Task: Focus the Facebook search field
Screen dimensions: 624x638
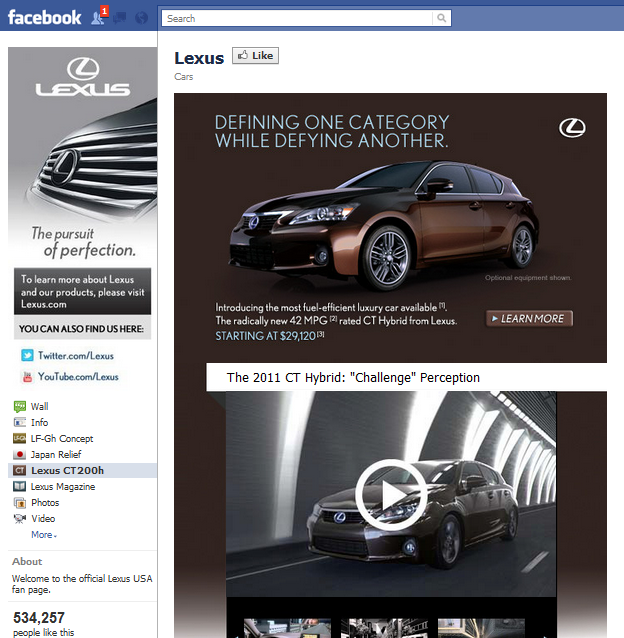Action: (297, 18)
